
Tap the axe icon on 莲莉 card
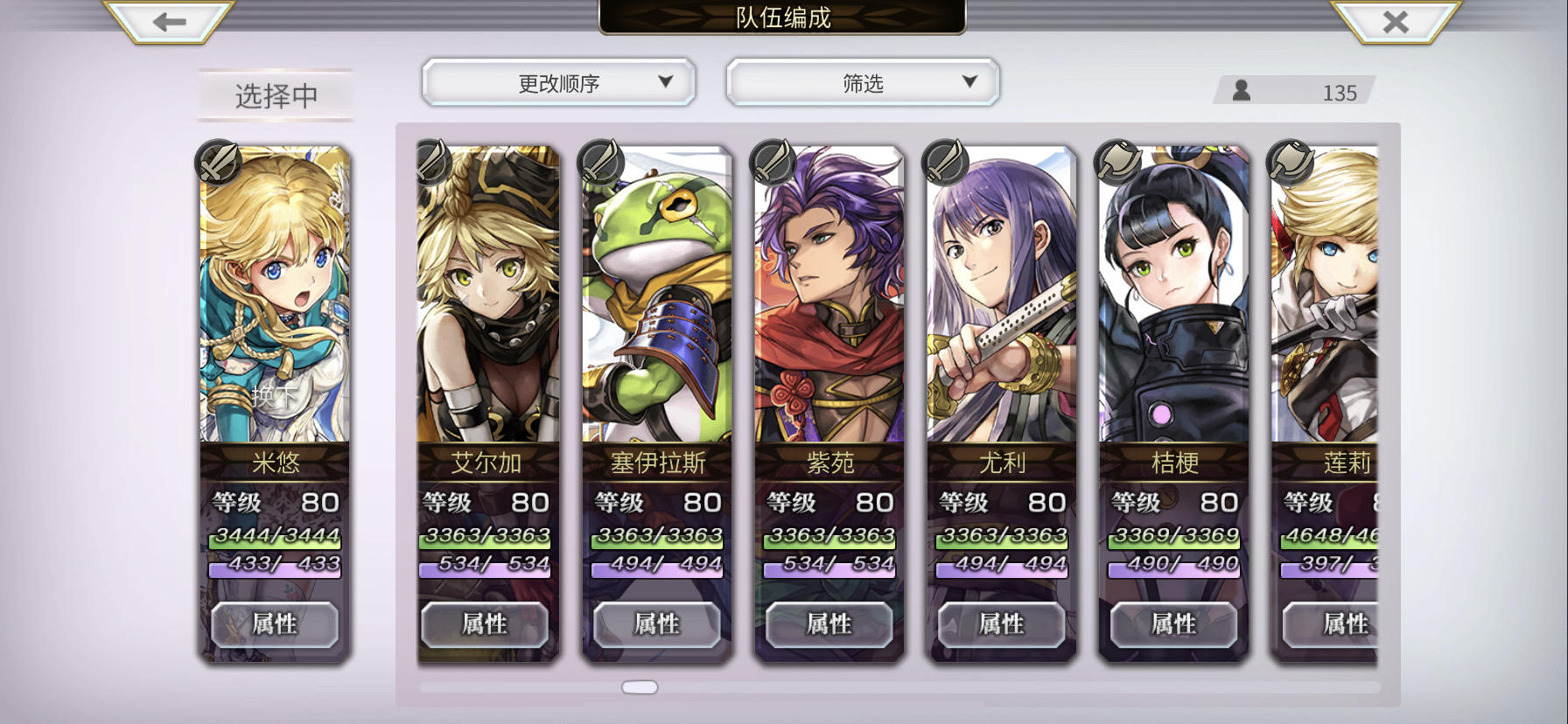click(x=1291, y=162)
